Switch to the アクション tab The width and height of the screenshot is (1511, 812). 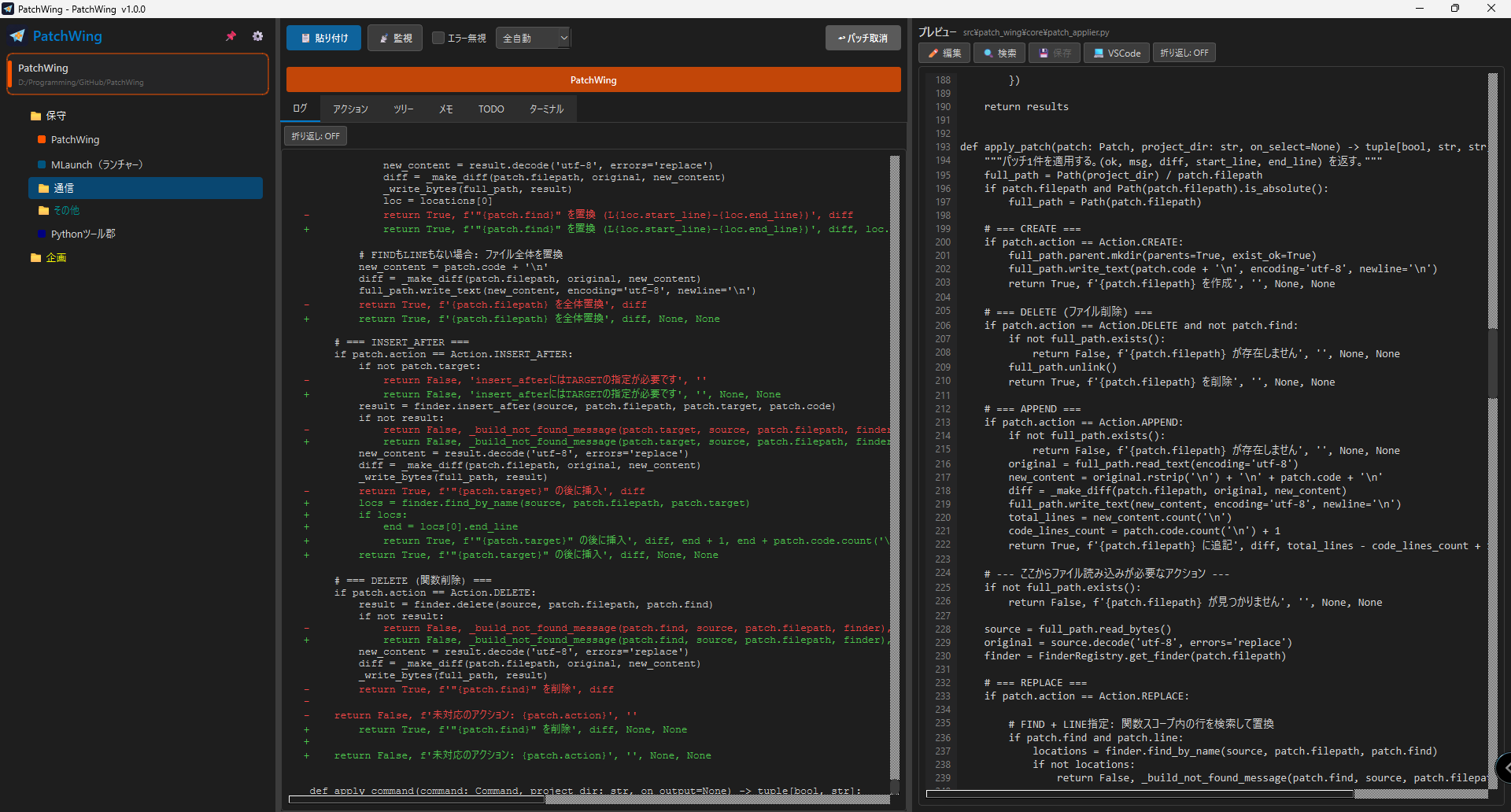349,109
